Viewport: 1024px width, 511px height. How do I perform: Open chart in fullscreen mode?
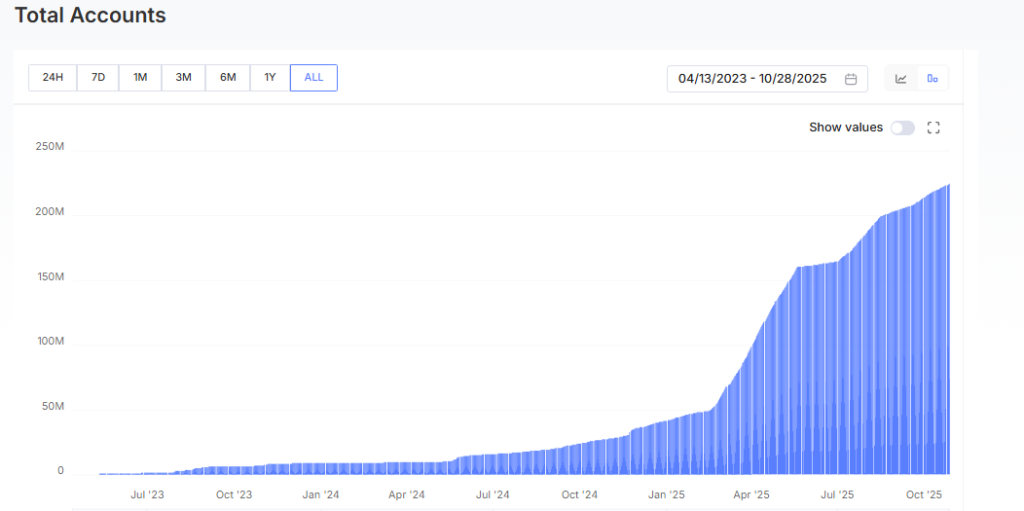pos(934,127)
